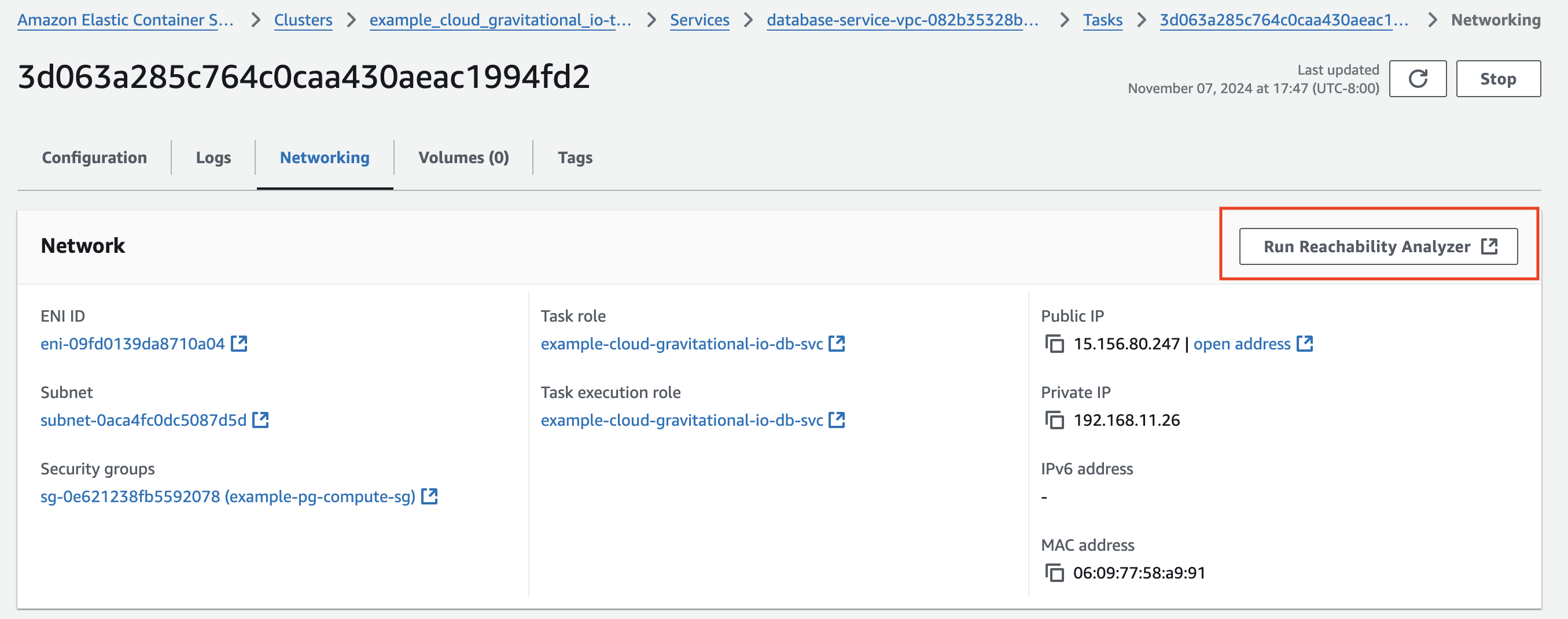Open Task role external link icon
Screen dimensions: 1568x619
click(x=838, y=343)
